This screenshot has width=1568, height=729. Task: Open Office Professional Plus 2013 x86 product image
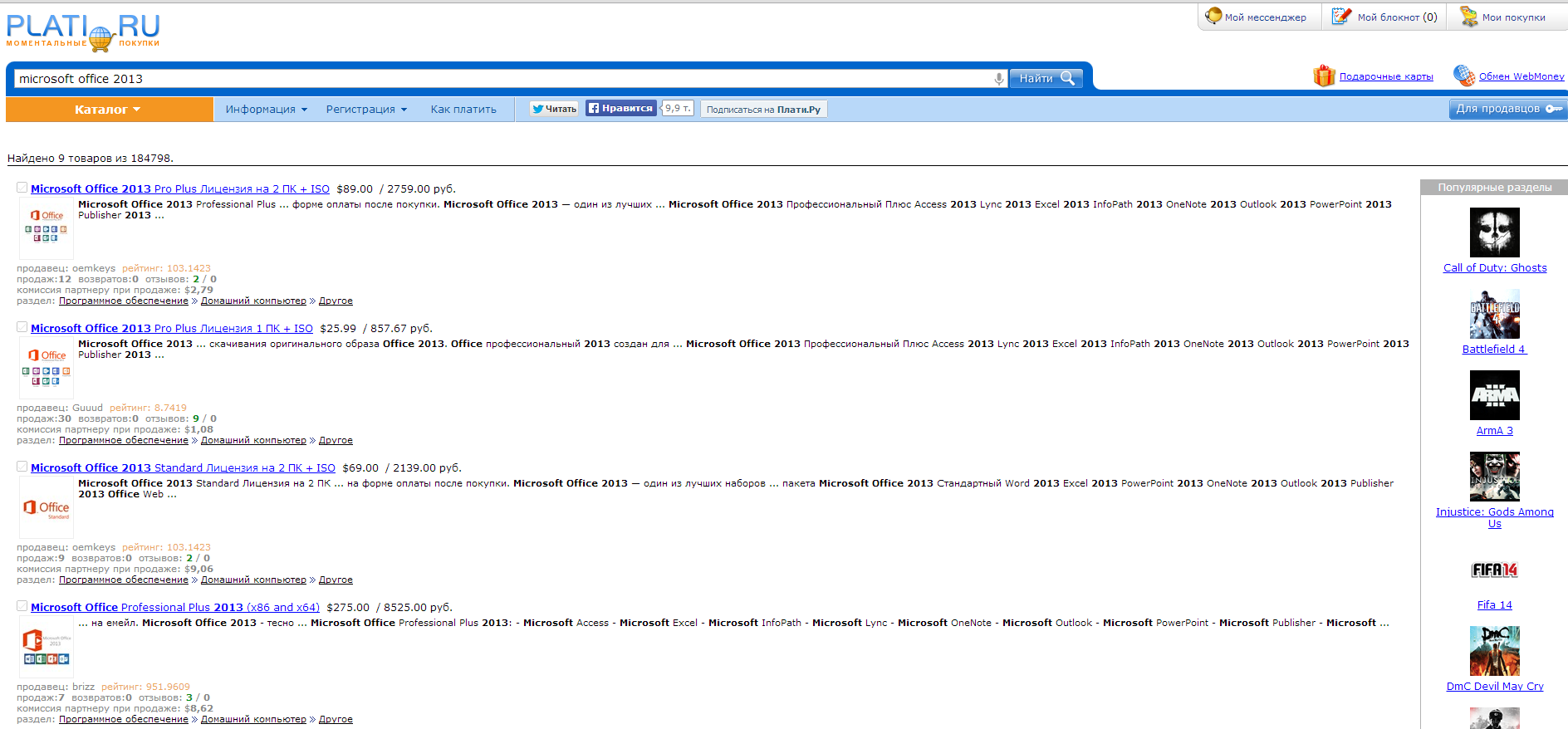[47, 647]
